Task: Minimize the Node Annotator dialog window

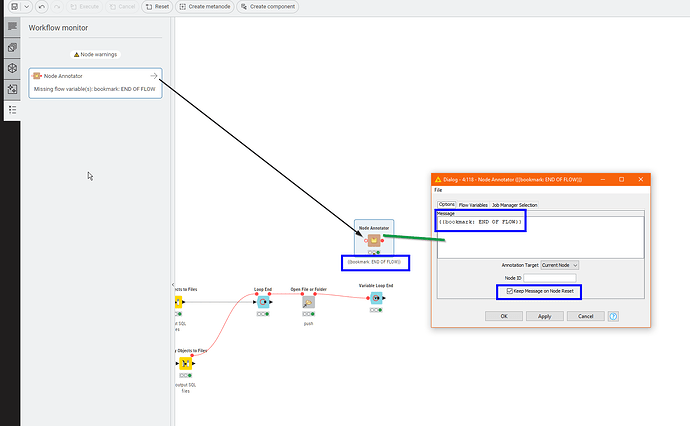Action: point(602,180)
